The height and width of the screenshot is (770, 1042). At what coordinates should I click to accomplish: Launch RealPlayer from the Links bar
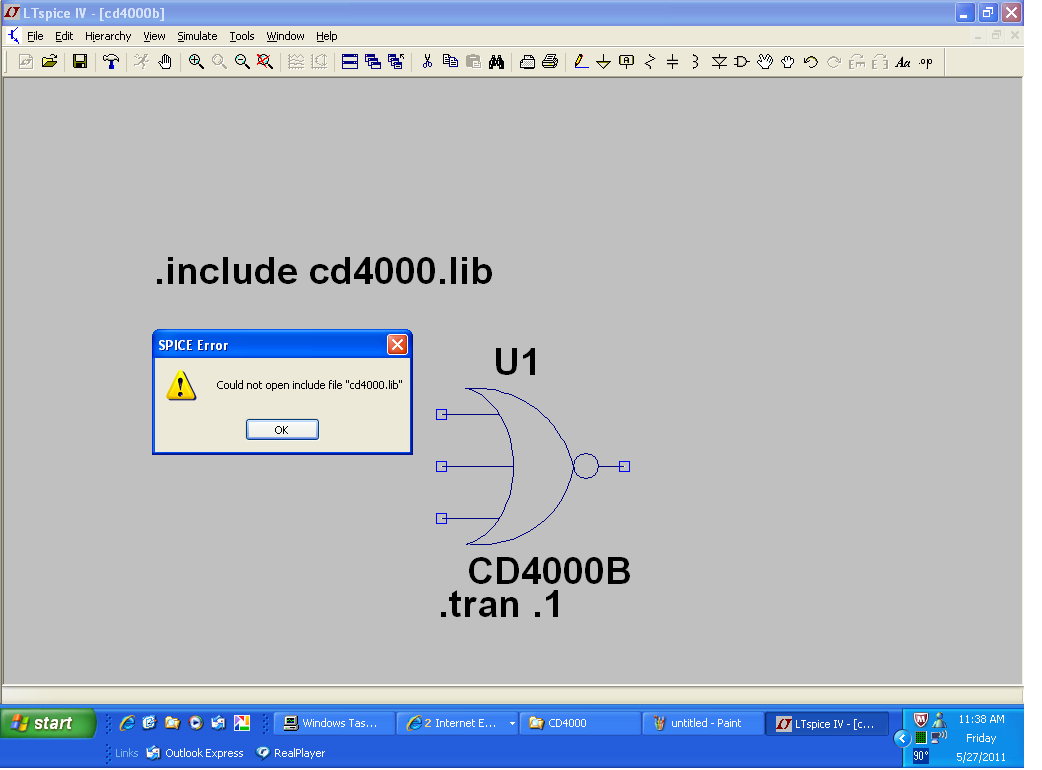[x=291, y=753]
